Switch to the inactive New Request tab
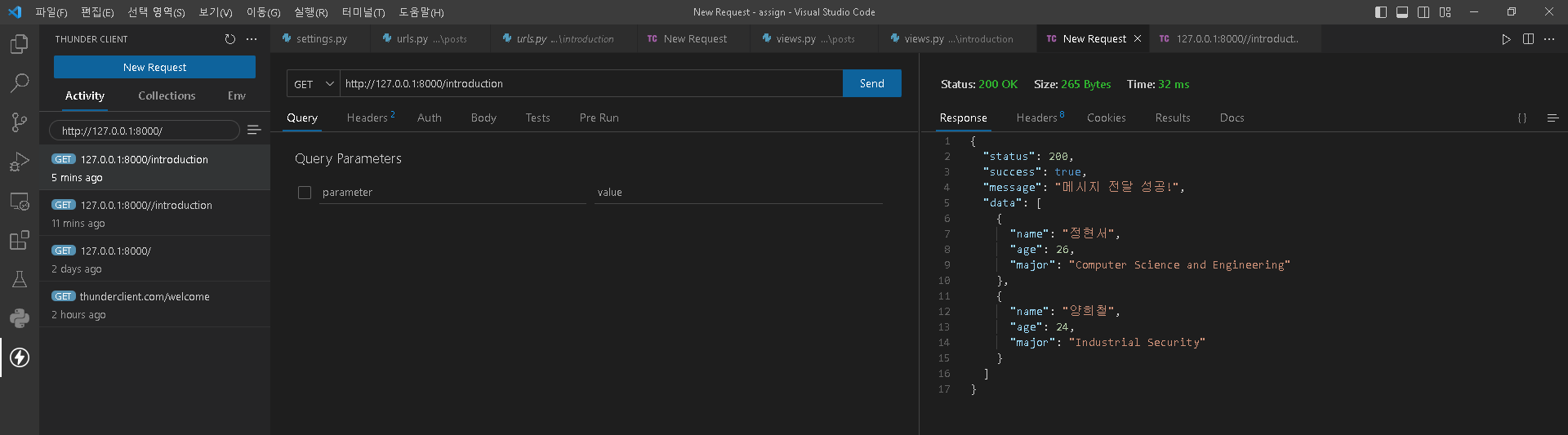The image size is (1568, 435). (x=694, y=38)
